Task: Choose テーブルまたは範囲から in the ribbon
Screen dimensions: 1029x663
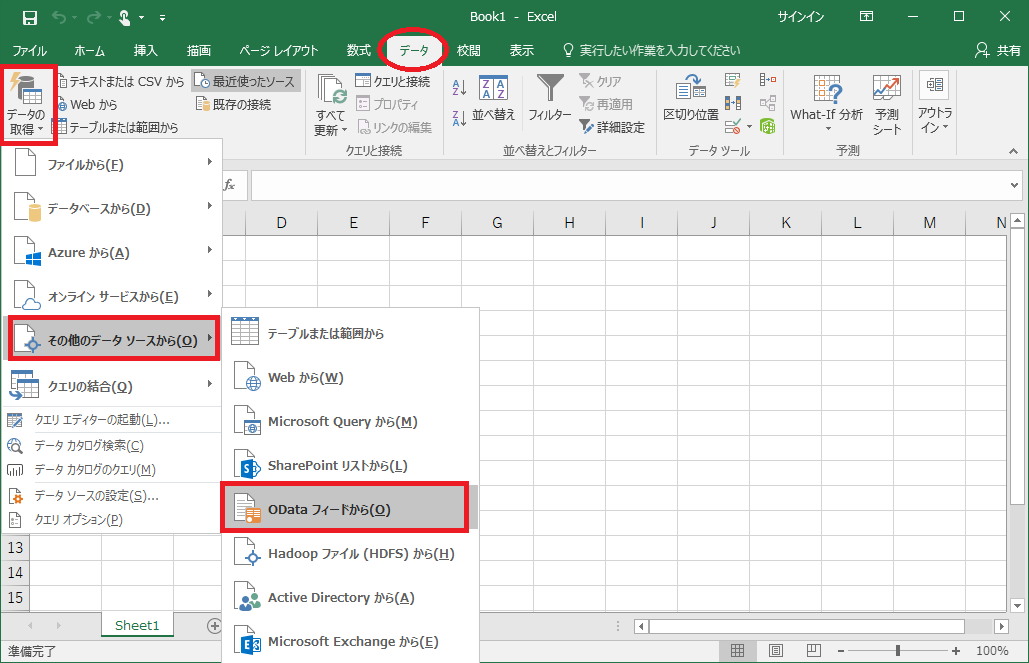Action: coord(119,127)
